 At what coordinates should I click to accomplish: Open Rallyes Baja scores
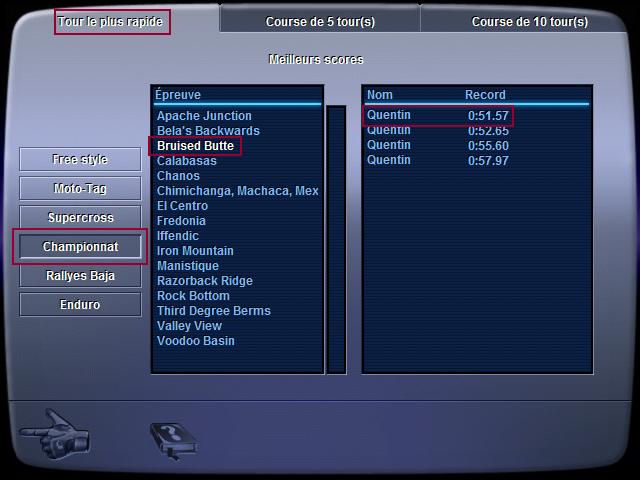tap(80, 276)
